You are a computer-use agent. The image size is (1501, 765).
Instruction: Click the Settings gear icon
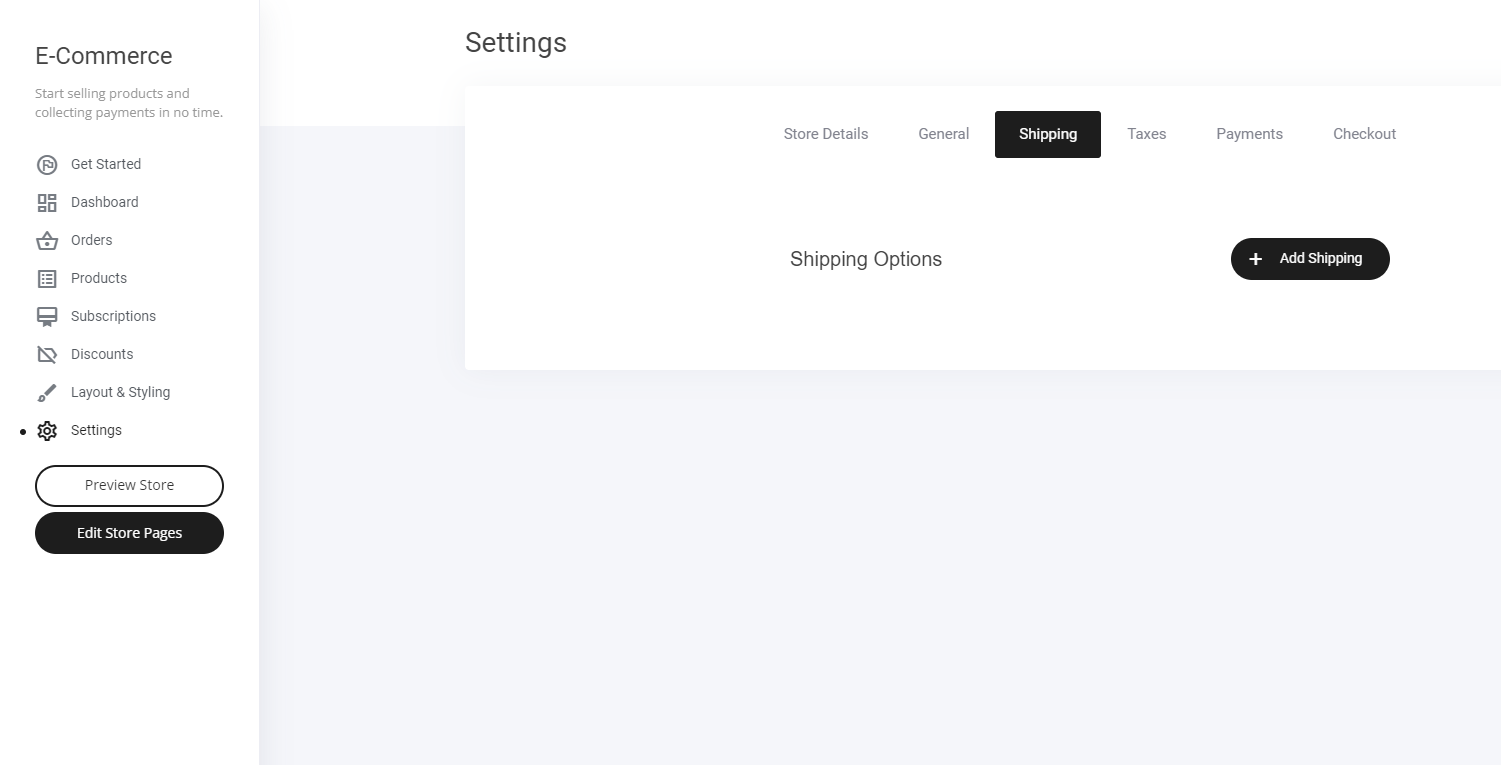[47, 431]
